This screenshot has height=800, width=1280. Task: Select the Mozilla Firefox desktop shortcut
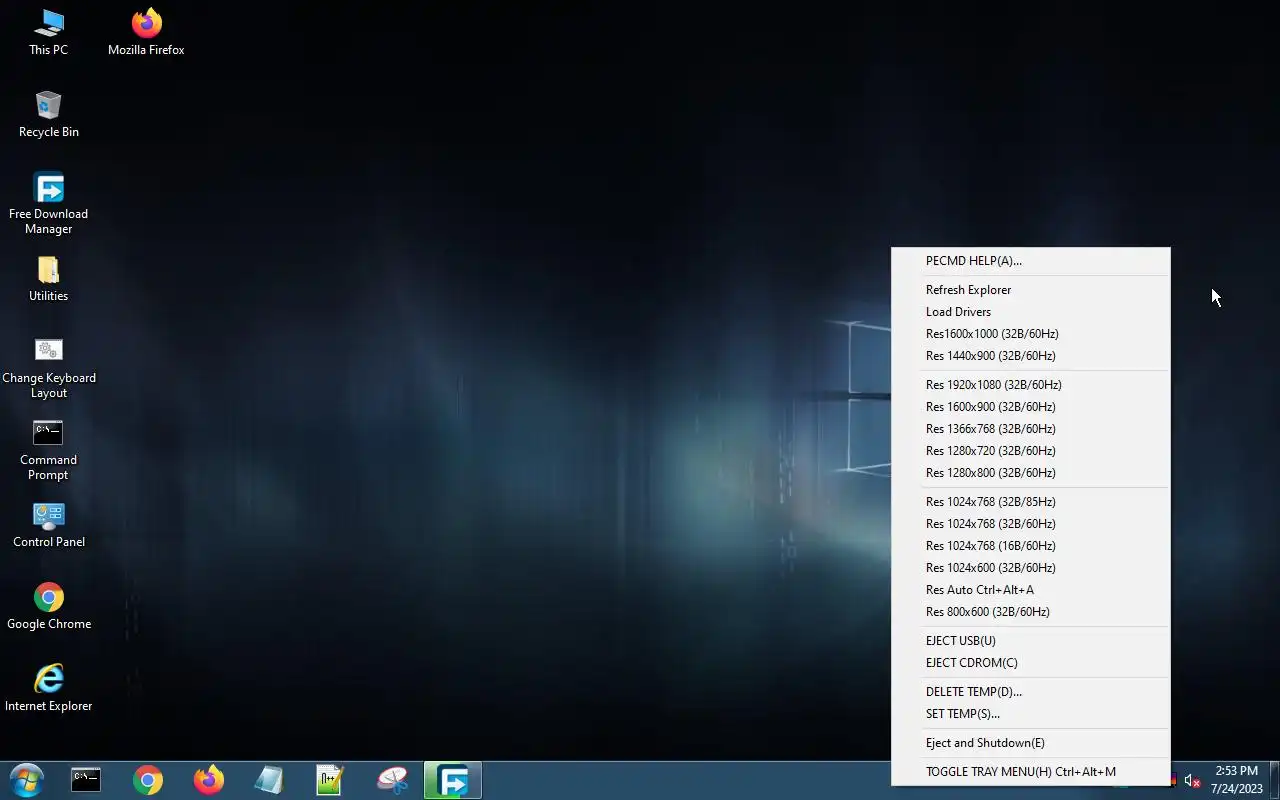(146, 32)
